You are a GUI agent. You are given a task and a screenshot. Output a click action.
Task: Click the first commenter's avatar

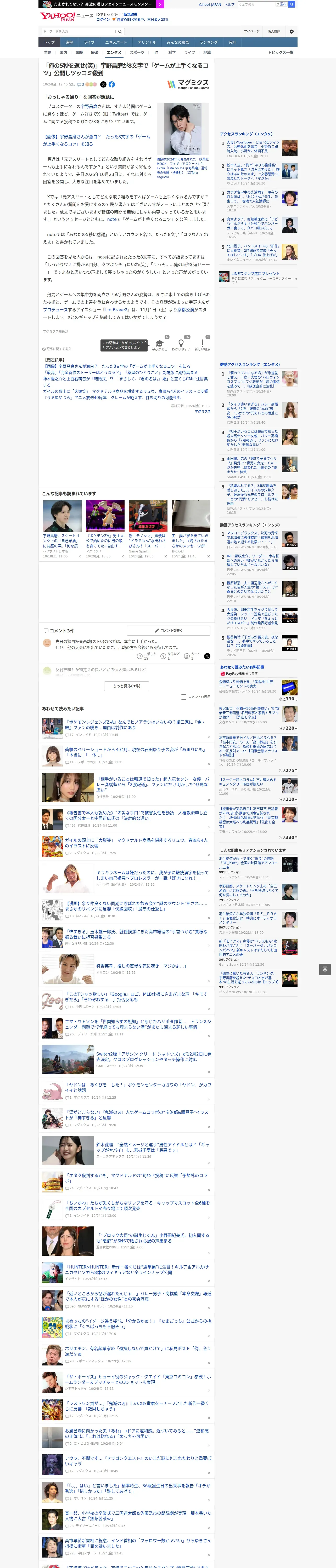click(x=47, y=643)
